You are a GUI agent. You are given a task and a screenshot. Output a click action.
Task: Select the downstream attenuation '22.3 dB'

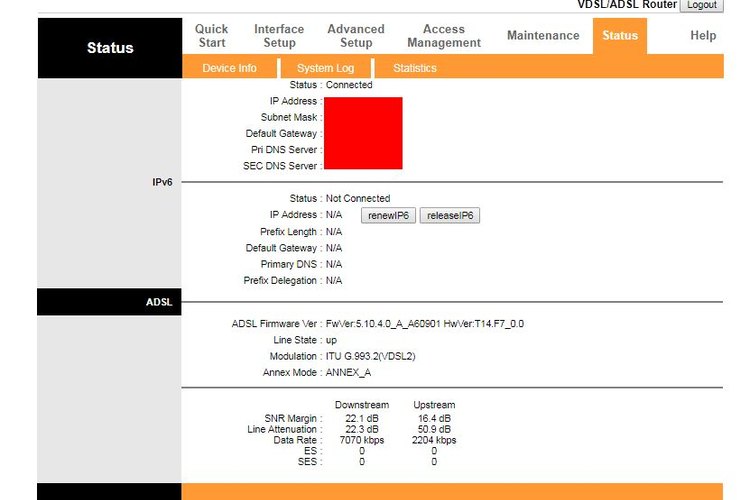point(362,429)
